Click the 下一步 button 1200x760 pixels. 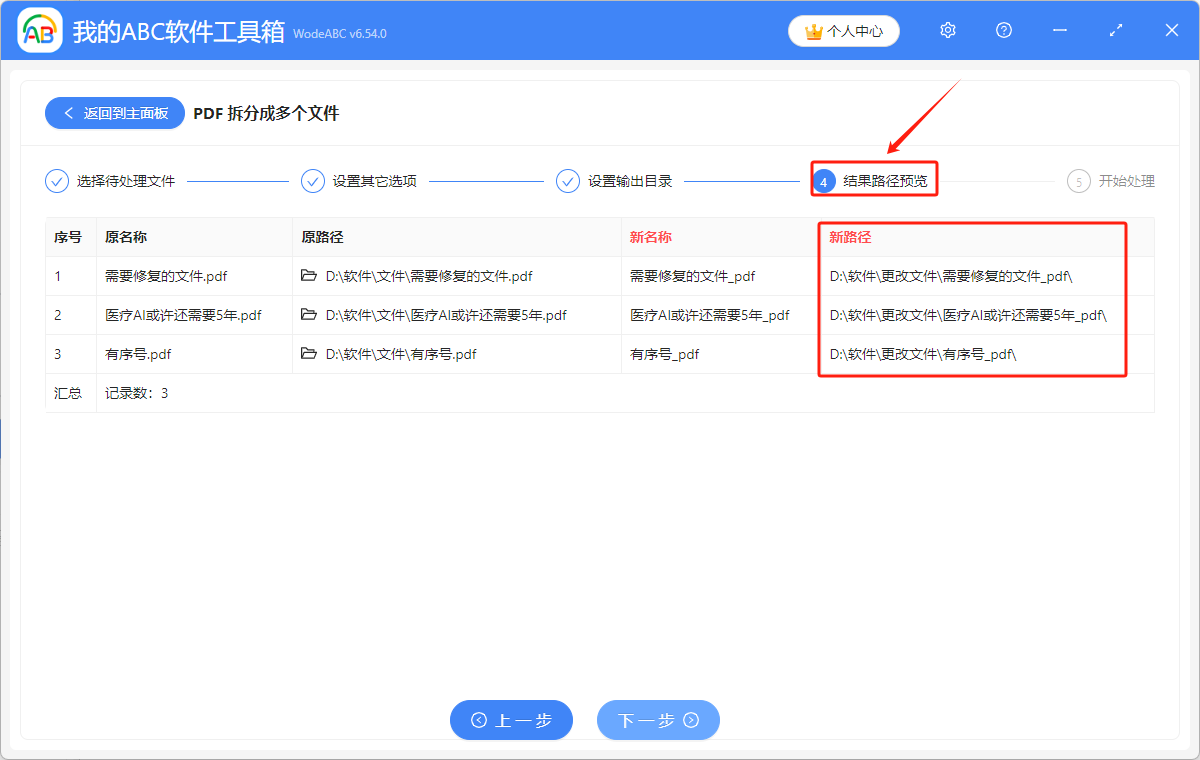click(658, 720)
